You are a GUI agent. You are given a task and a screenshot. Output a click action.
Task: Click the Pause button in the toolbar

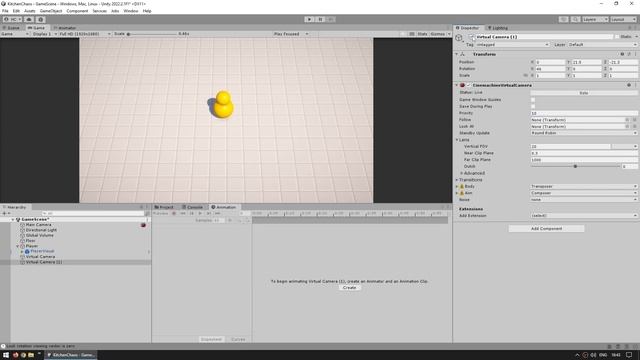[x=320, y=19]
